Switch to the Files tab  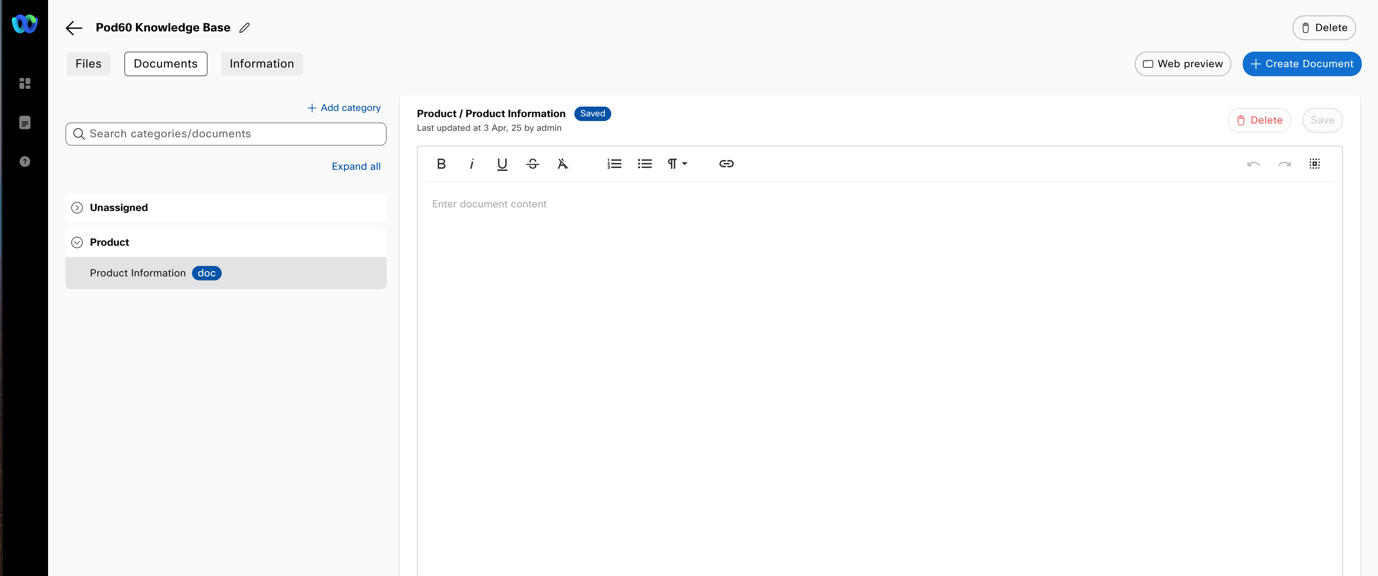pyautogui.click(x=88, y=64)
